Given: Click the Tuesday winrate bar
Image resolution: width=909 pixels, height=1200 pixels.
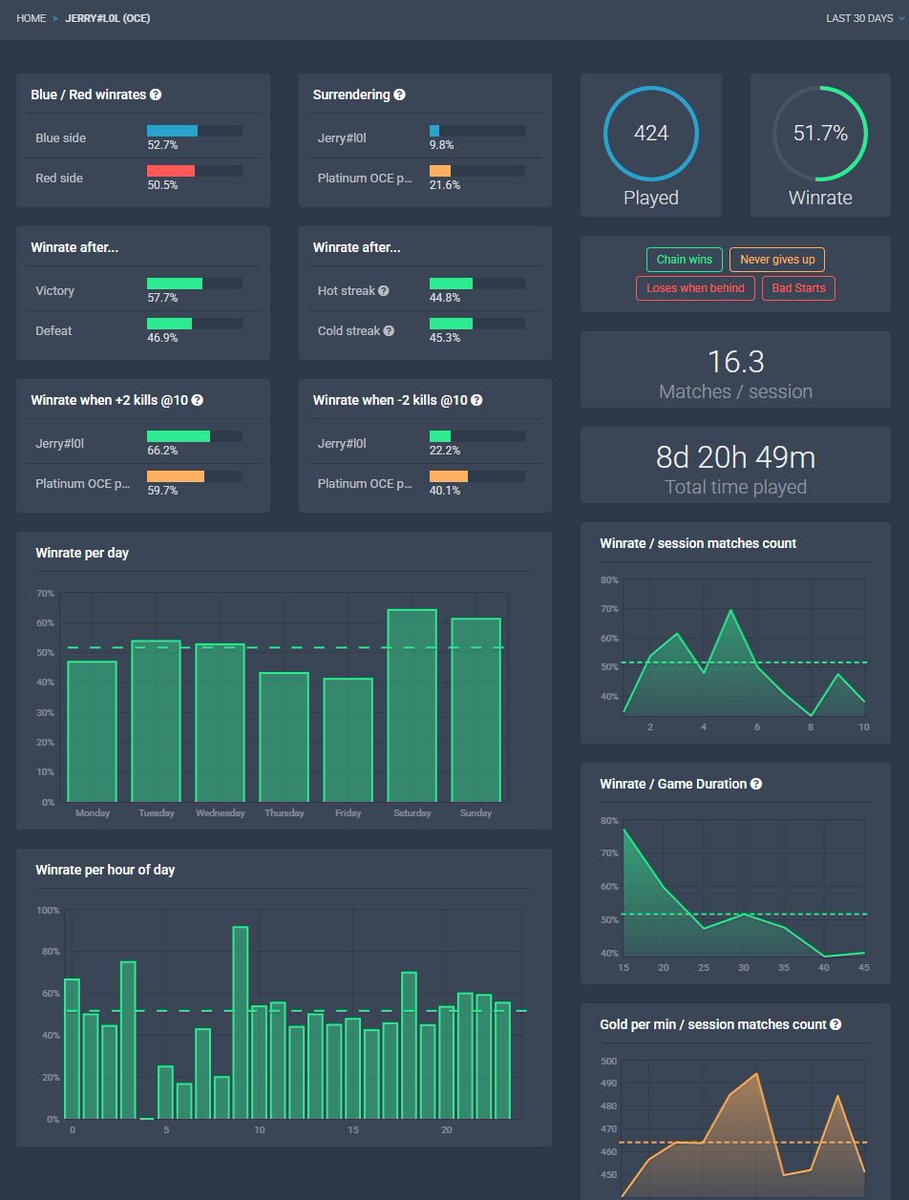Looking at the screenshot, I should click(x=156, y=721).
